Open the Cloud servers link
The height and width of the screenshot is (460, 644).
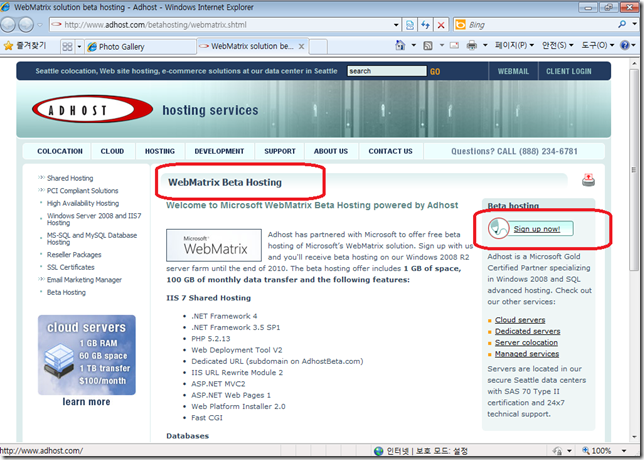coord(520,320)
